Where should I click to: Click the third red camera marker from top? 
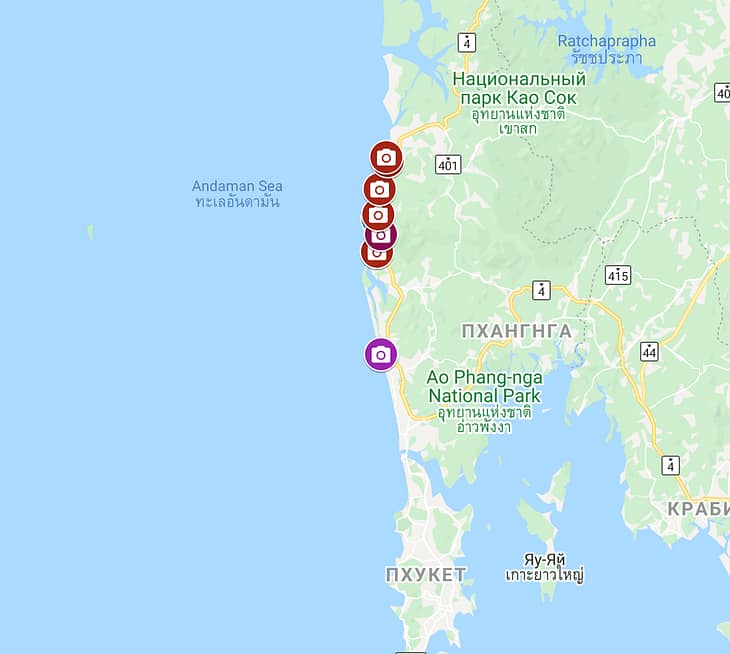[x=378, y=215]
